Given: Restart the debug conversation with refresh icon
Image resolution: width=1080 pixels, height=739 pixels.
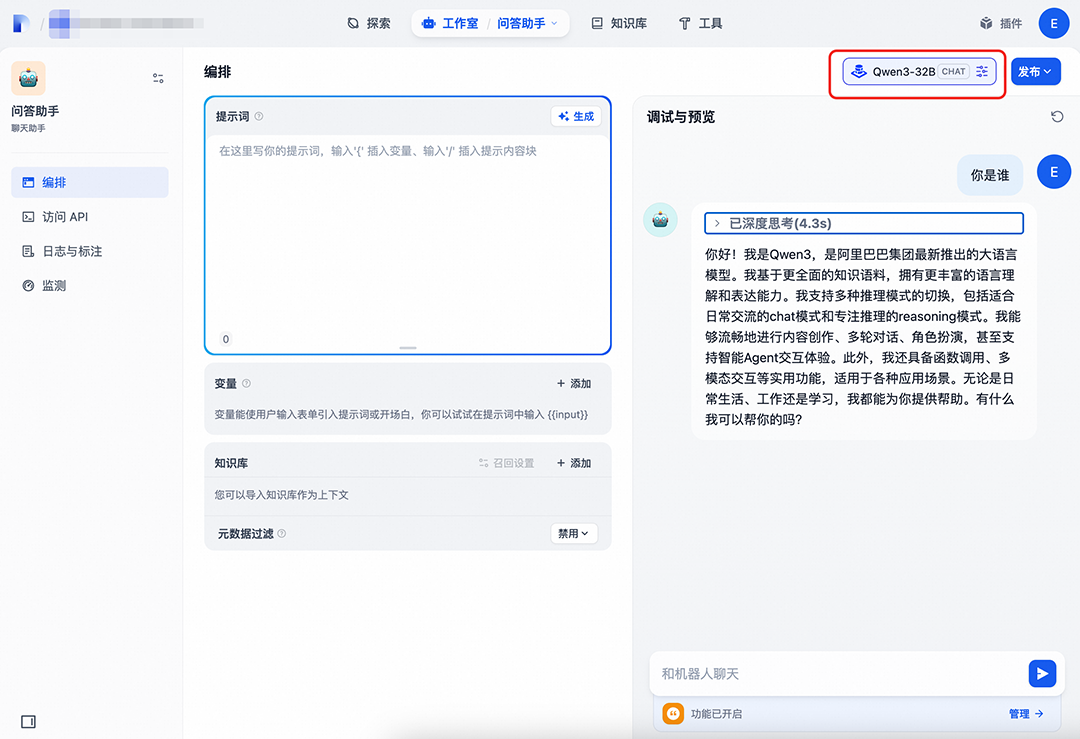Looking at the screenshot, I should [x=1057, y=116].
